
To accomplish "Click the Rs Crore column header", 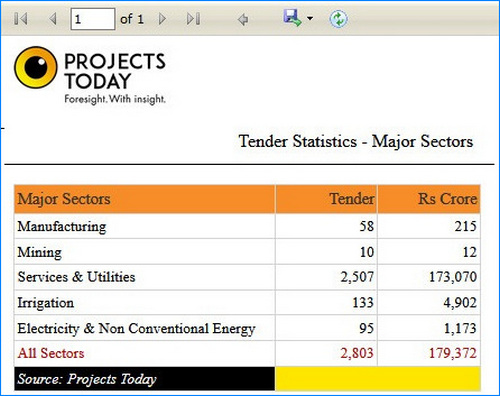I will pos(429,199).
